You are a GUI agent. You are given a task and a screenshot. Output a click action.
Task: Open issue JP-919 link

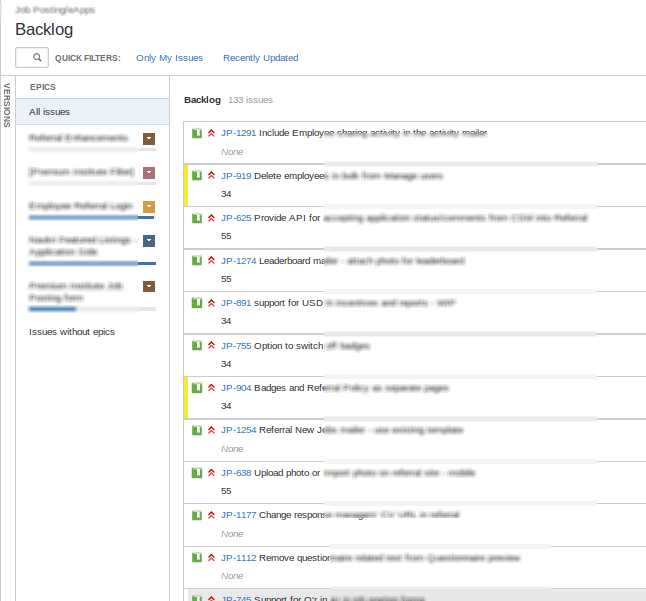click(x=236, y=176)
